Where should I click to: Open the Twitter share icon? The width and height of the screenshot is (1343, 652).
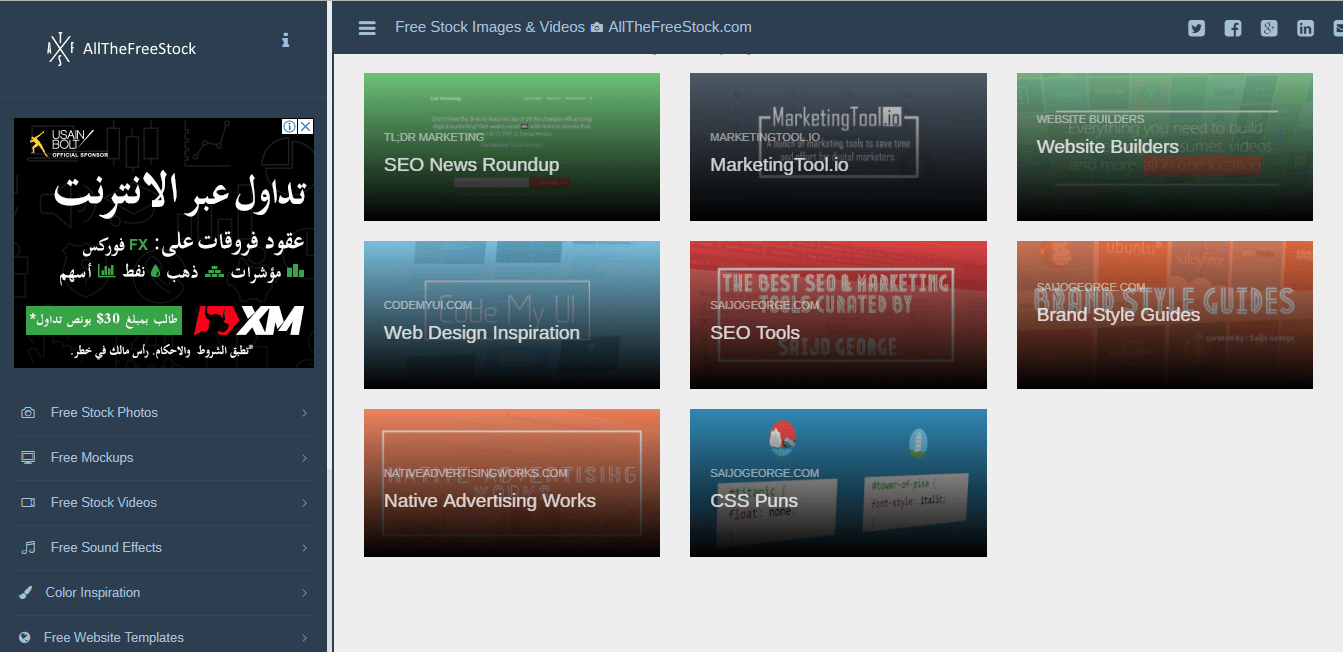click(1196, 28)
